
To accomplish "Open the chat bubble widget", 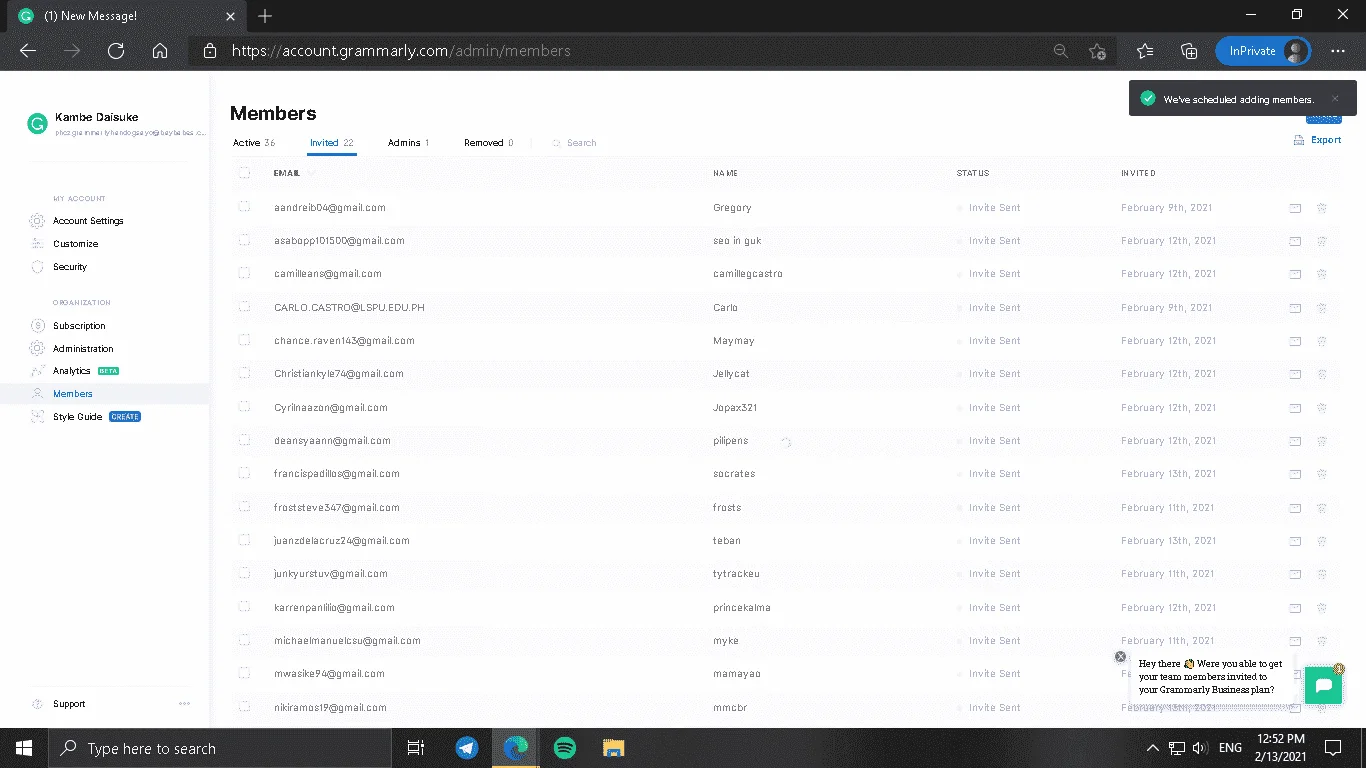I will point(1323,686).
